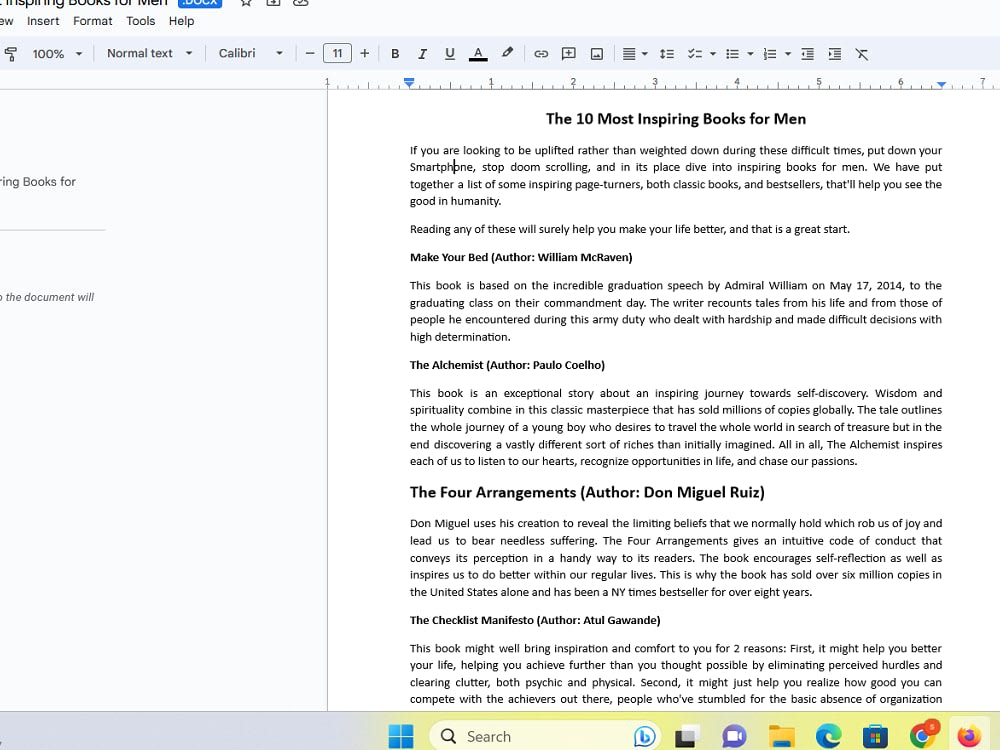This screenshot has width=1000, height=750.
Task: Decrease font size with minus button
Action: (x=310, y=54)
